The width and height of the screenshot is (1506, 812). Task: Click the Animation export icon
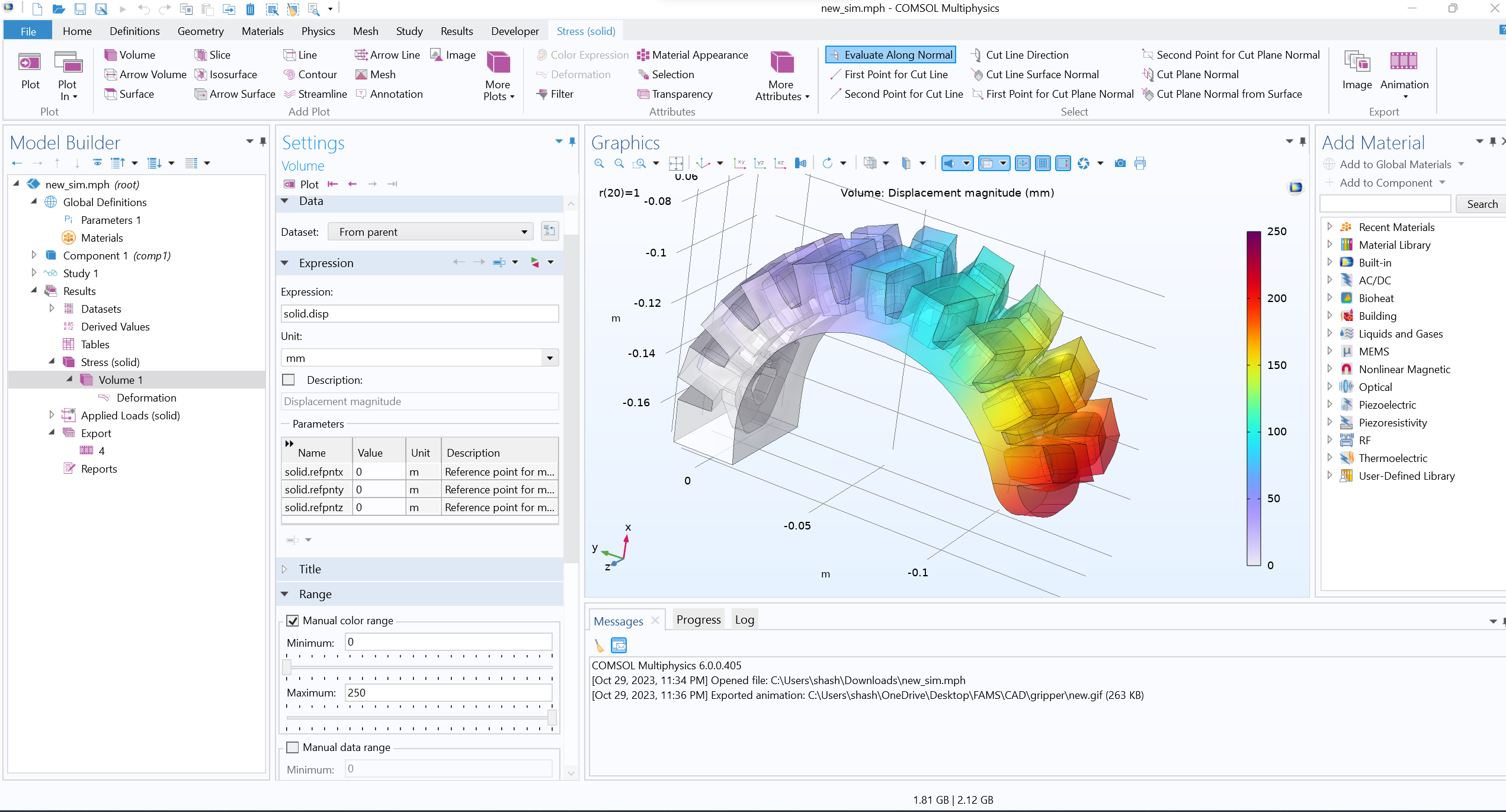(1404, 62)
